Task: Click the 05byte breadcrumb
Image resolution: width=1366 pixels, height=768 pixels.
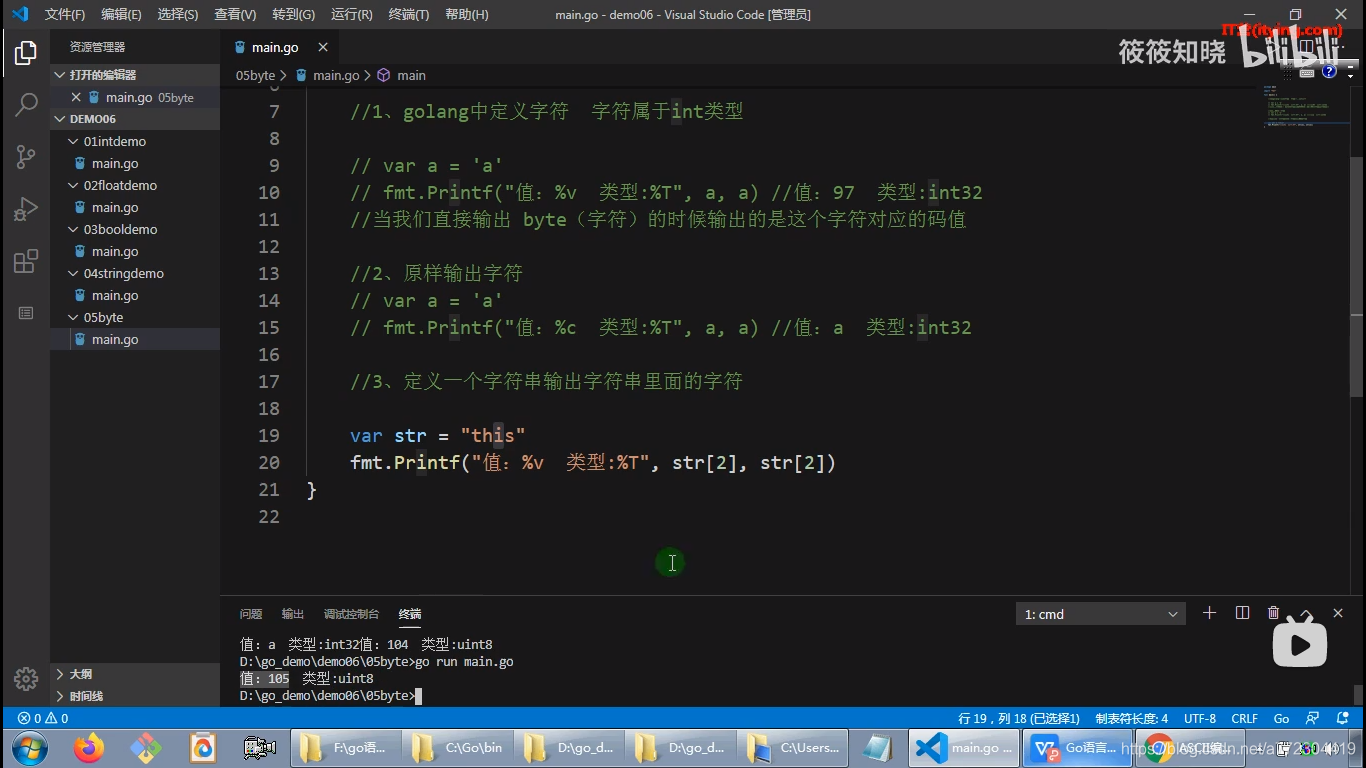Action: point(255,75)
